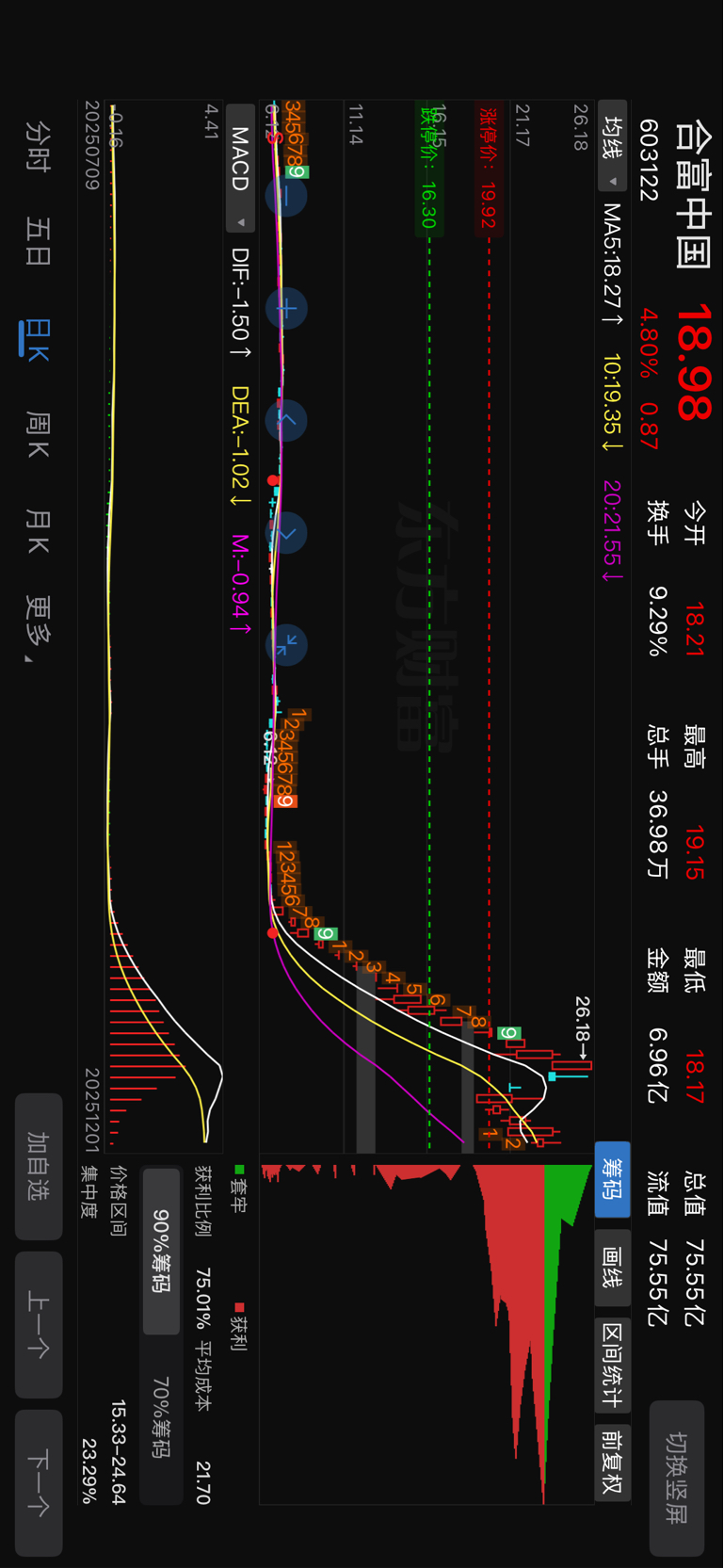
Task: Select the 日K tab
Action: 38,340
